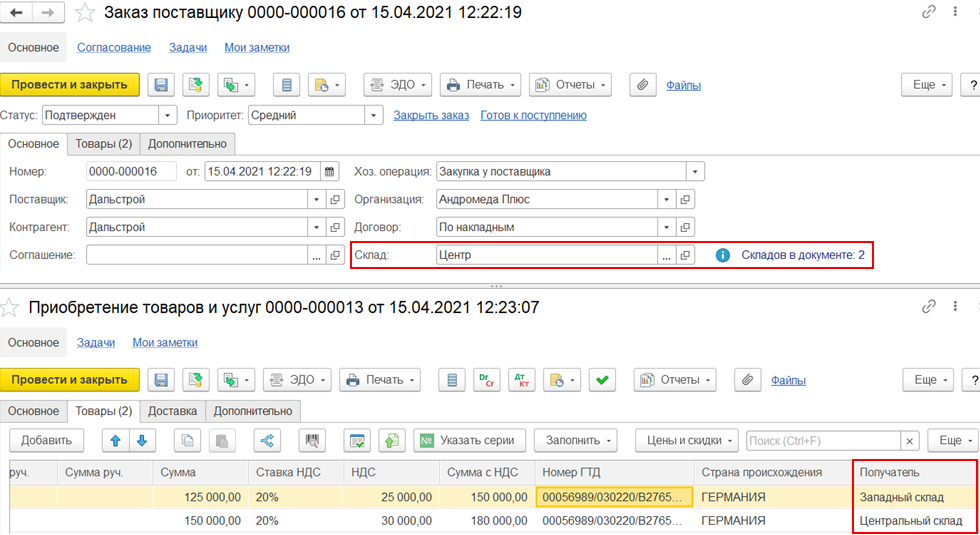The width and height of the screenshot is (980, 535).
Task: Click the blue info icon near Складов в документе
Action: [x=722, y=255]
